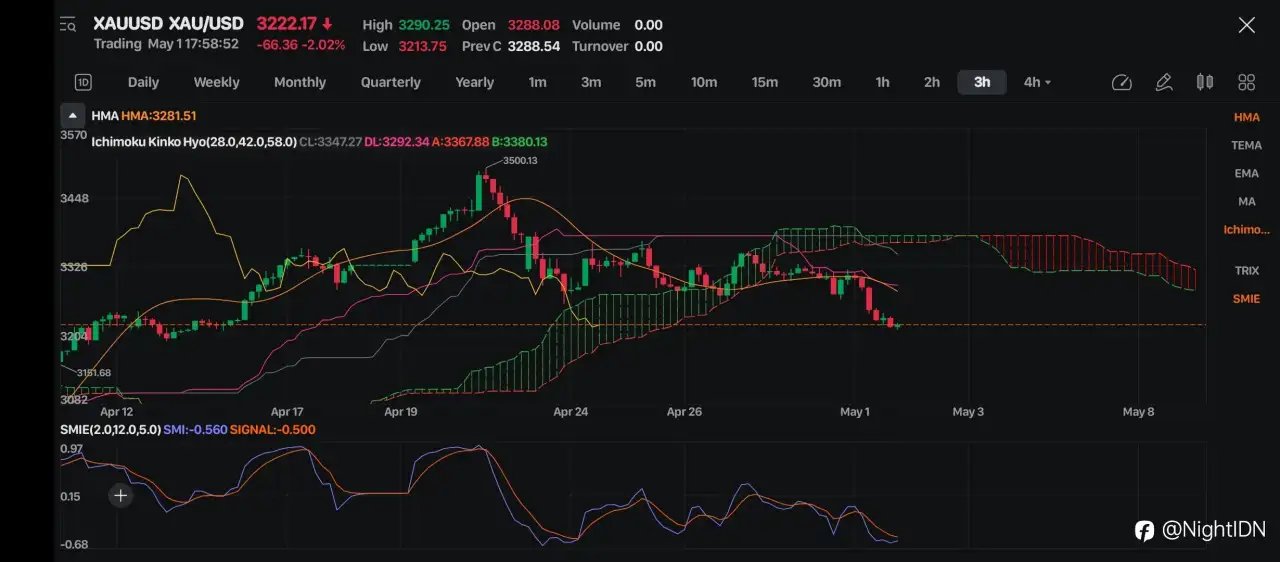Click the Prev C 3288.54 value
The width and height of the screenshot is (1280, 562).
pyautogui.click(x=534, y=46)
